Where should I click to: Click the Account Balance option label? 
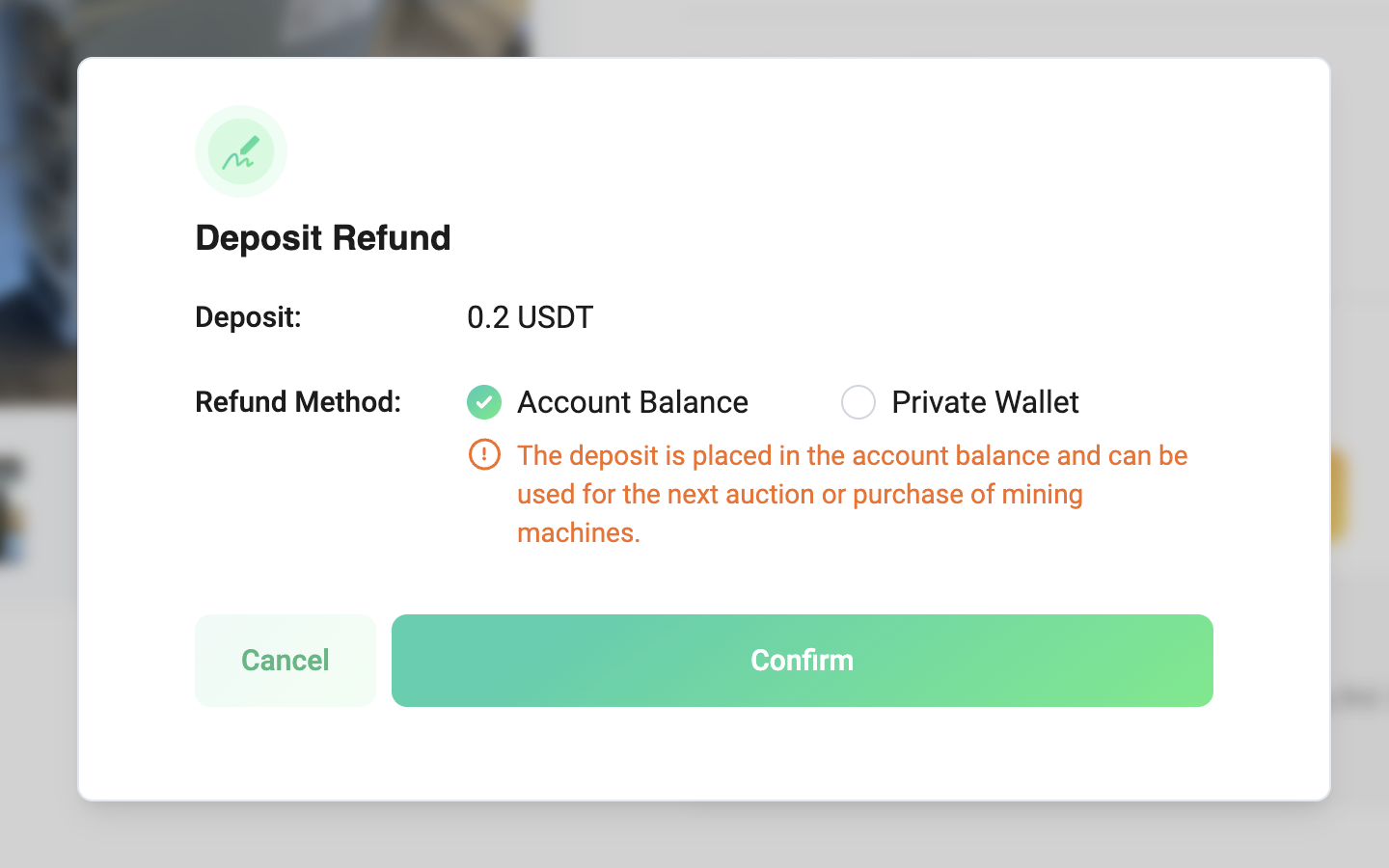(x=632, y=402)
